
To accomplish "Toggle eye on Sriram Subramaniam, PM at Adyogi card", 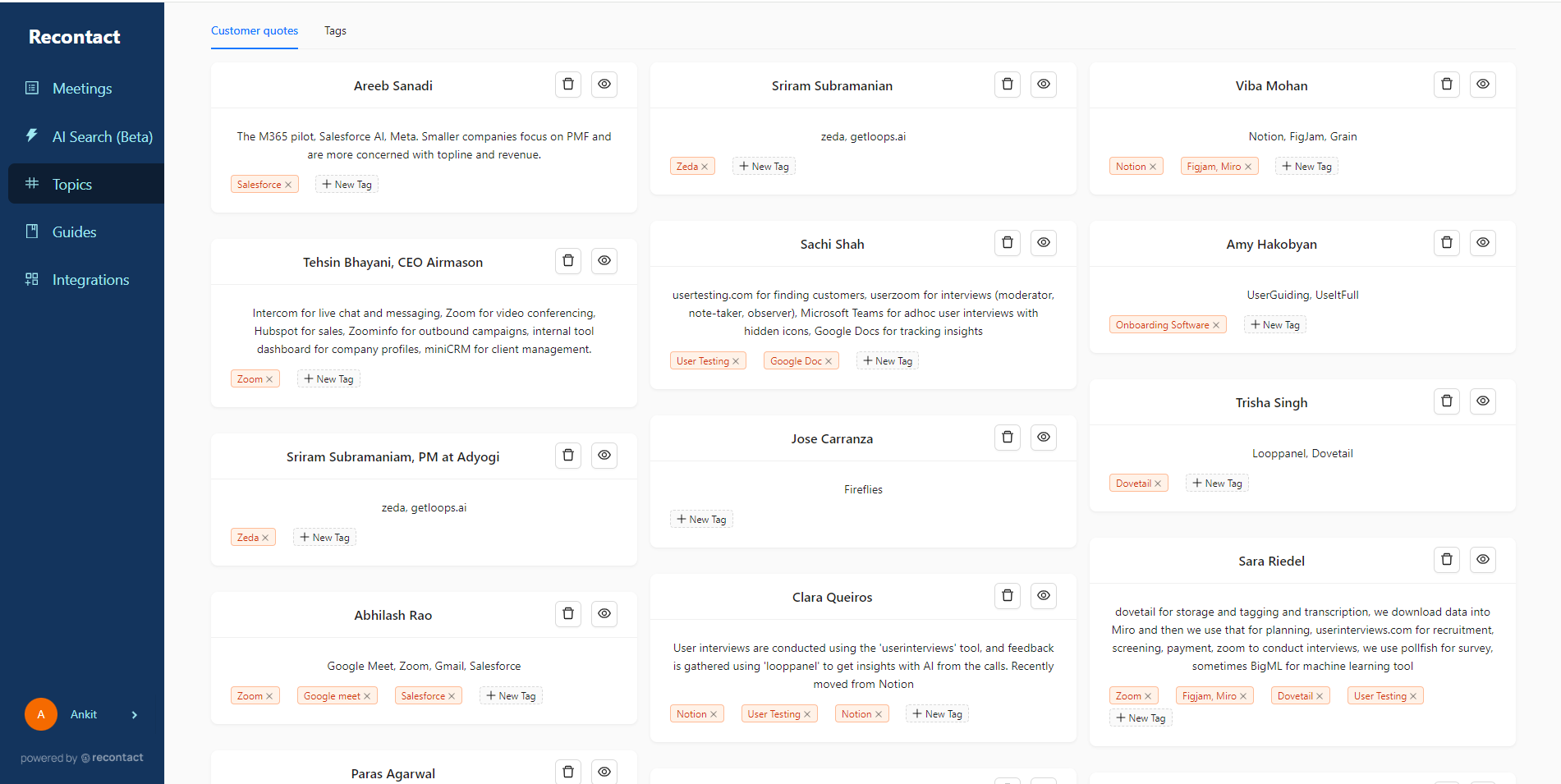I will [604, 456].
